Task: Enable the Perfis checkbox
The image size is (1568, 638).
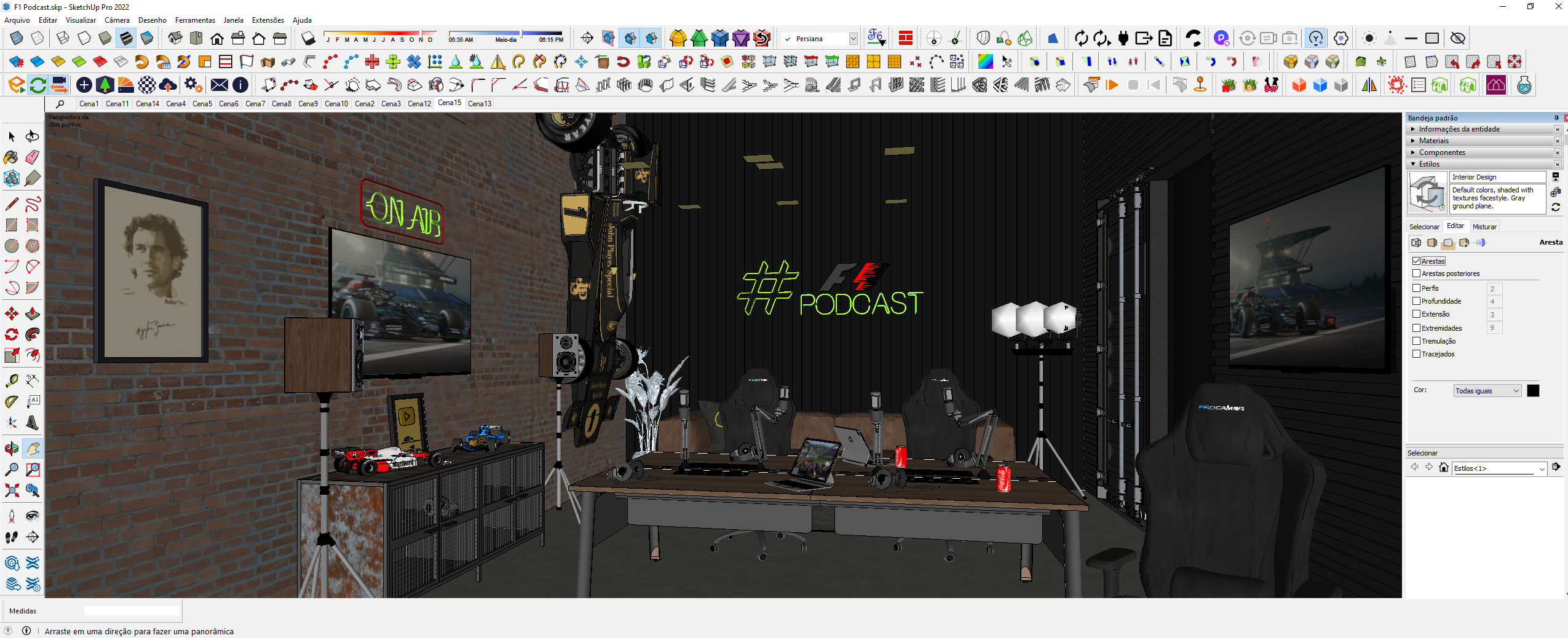Action: coord(1416,288)
